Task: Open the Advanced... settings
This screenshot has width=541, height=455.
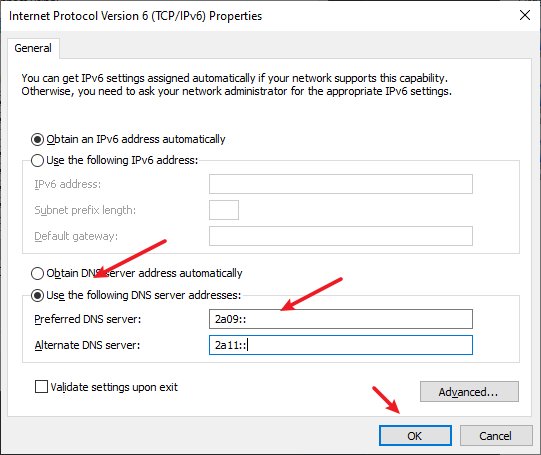Action: tap(469, 392)
